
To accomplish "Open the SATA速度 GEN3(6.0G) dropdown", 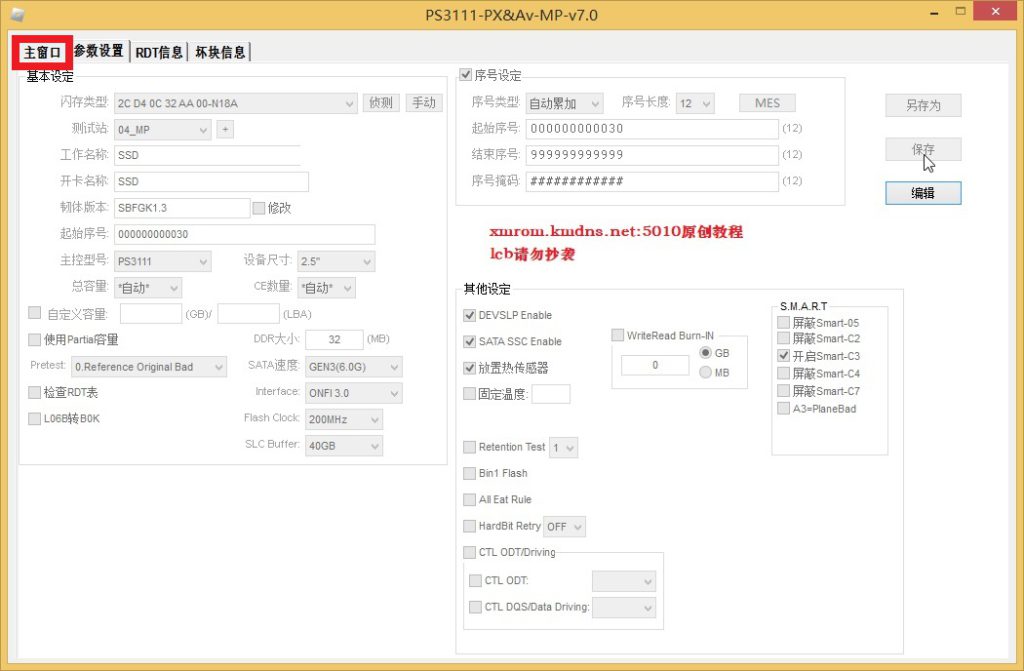I will tap(352, 367).
